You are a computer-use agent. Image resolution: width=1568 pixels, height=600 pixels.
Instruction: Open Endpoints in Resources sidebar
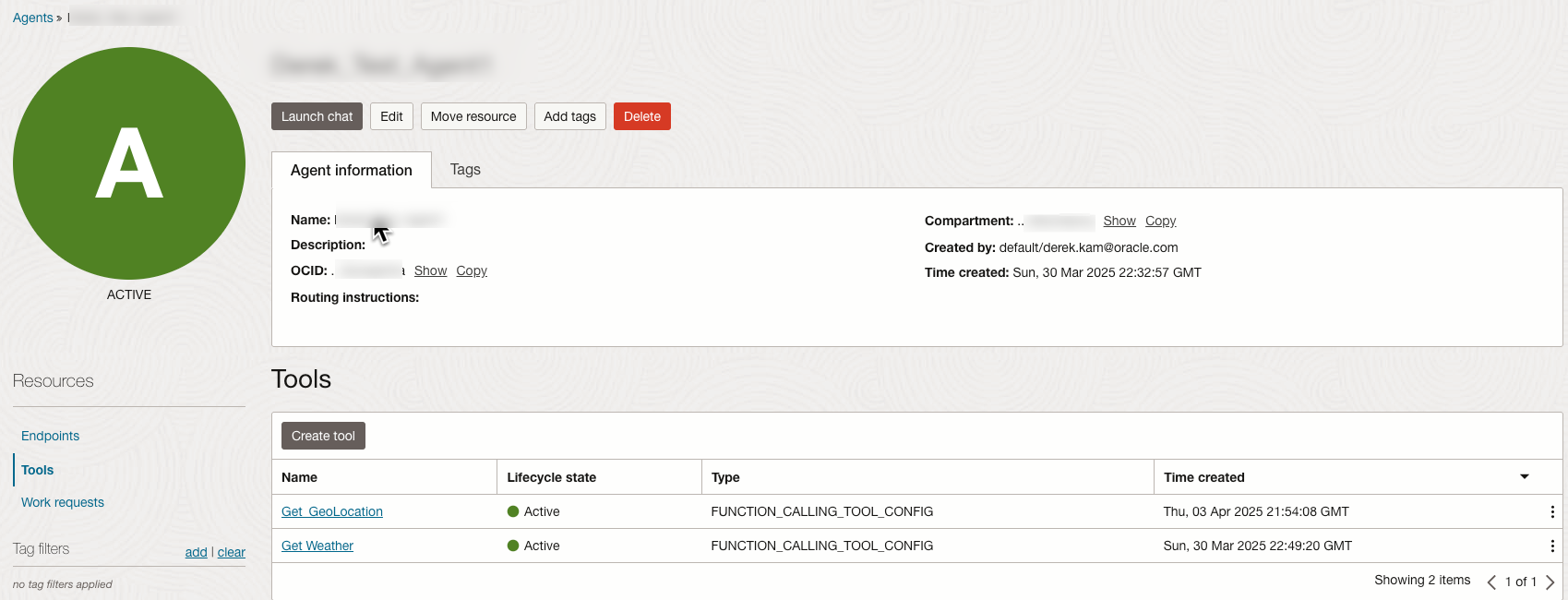(x=50, y=436)
